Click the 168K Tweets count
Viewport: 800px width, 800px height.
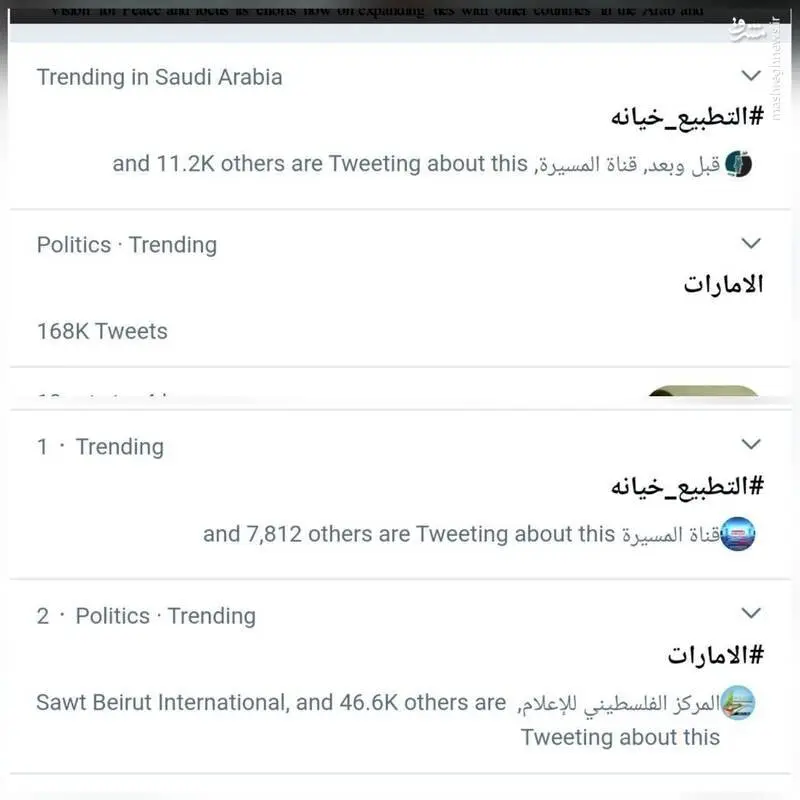click(102, 331)
